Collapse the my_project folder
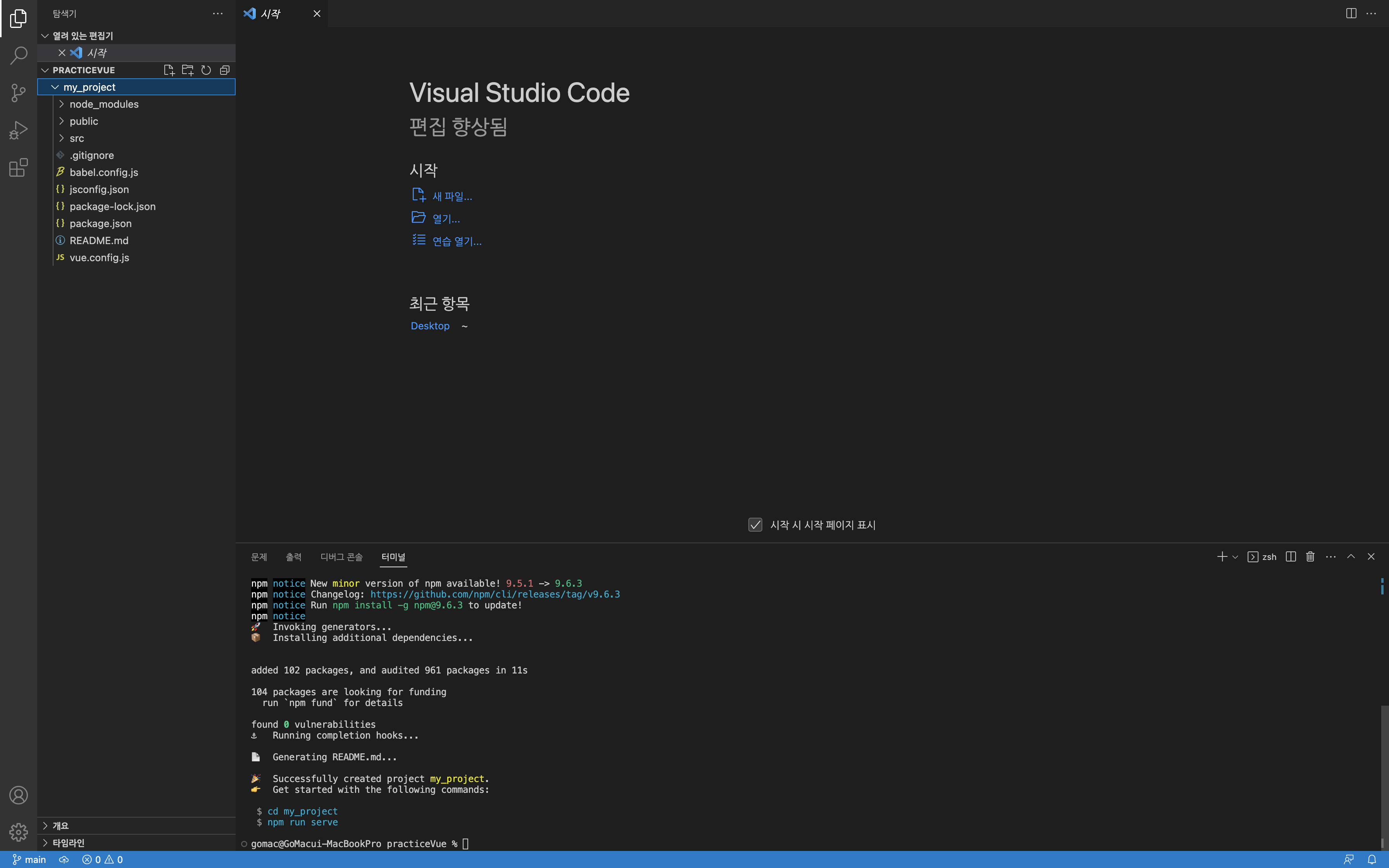1389x868 pixels. 55,87
